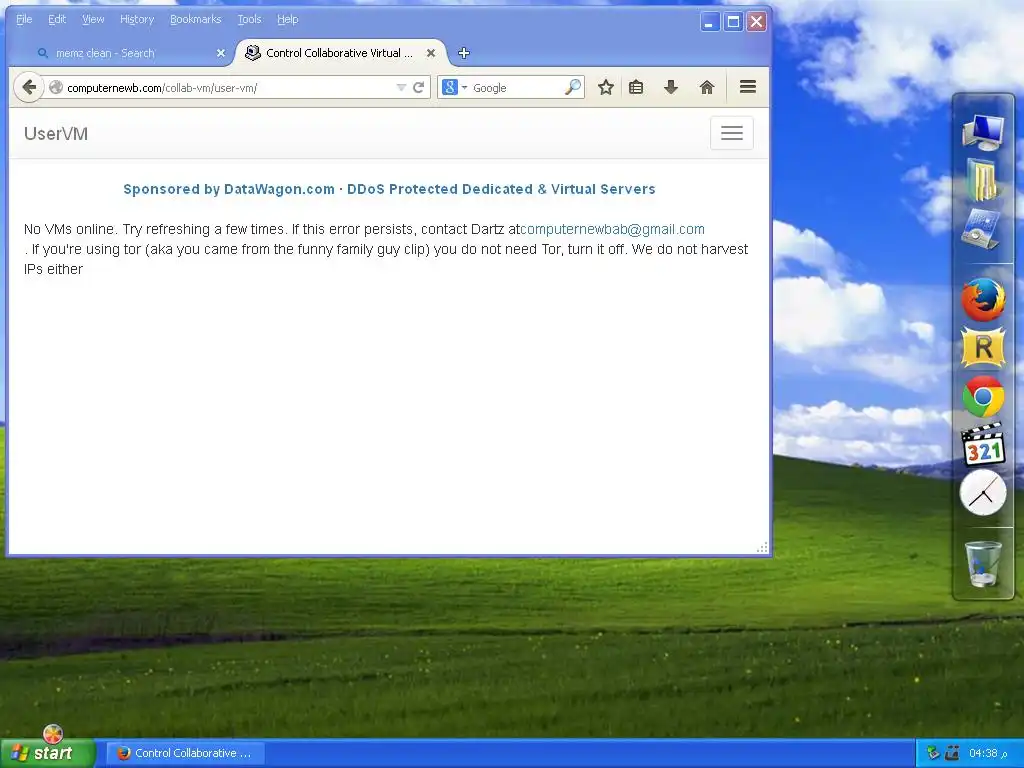Click the site identity globe icon

[56, 88]
